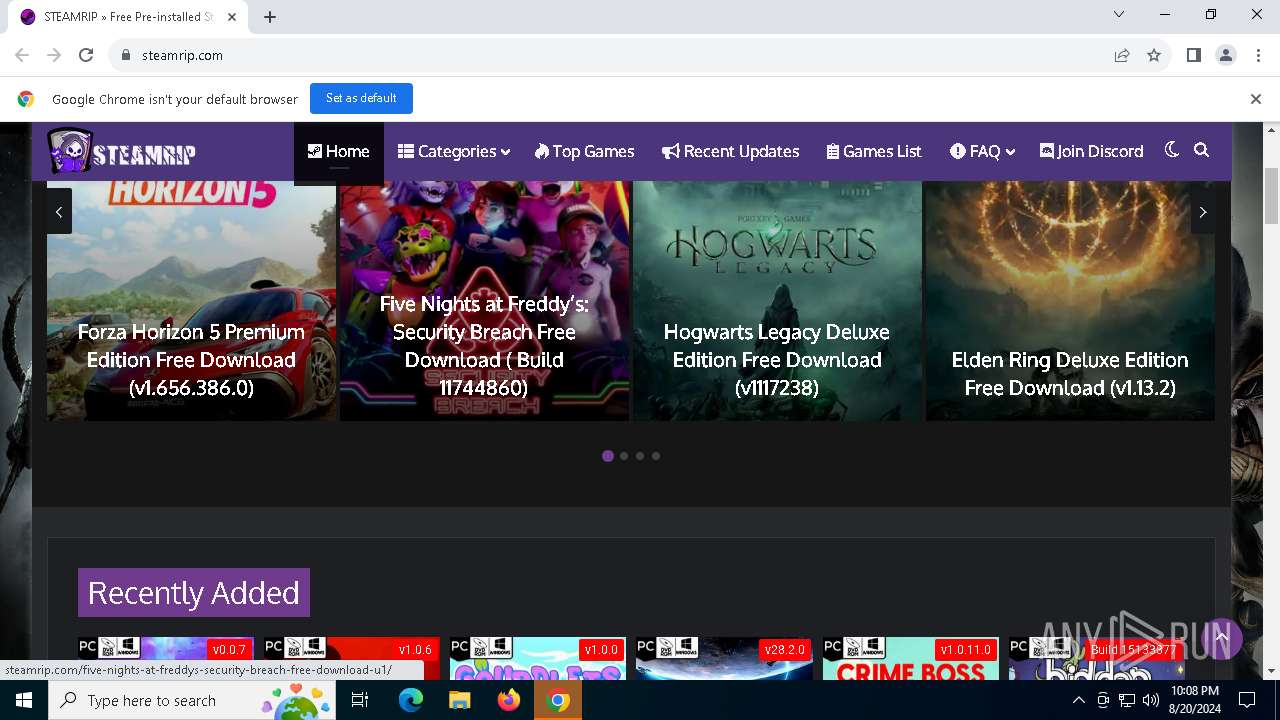
Task: Open Task View on taskbar
Action: pyautogui.click(x=360, y=700)
